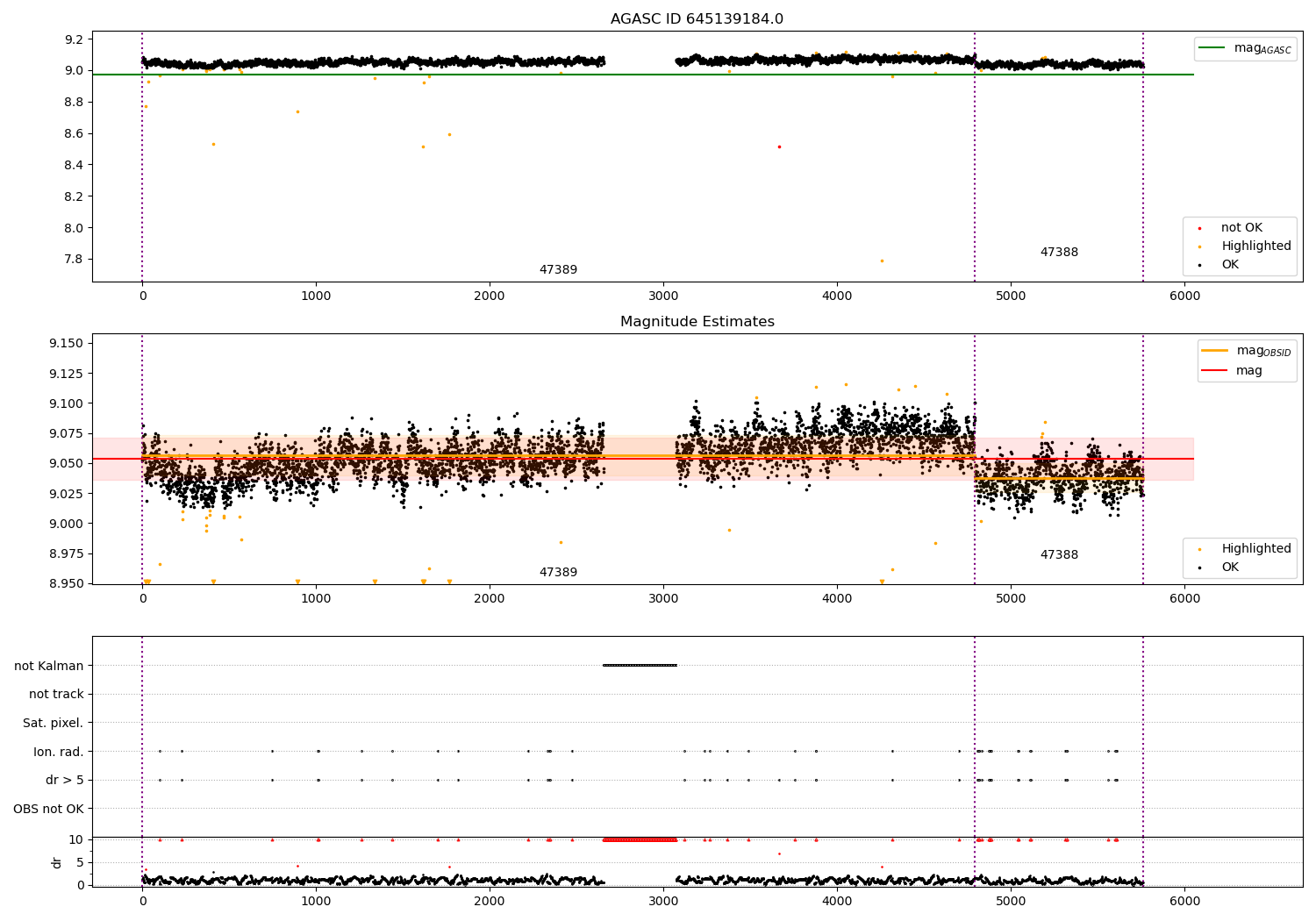
Task: Click the 8.2 y-axis tick label
Action: pos(74,196)
